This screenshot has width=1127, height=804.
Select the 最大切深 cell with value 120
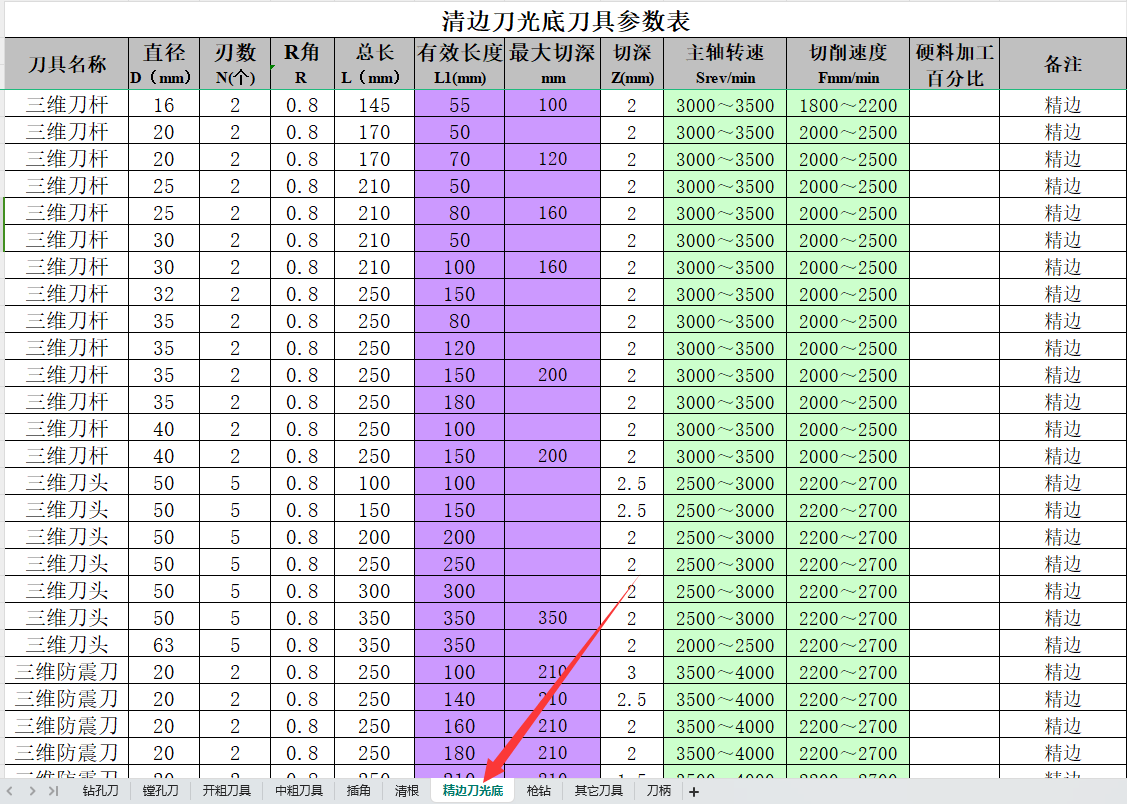pos(553,159)
